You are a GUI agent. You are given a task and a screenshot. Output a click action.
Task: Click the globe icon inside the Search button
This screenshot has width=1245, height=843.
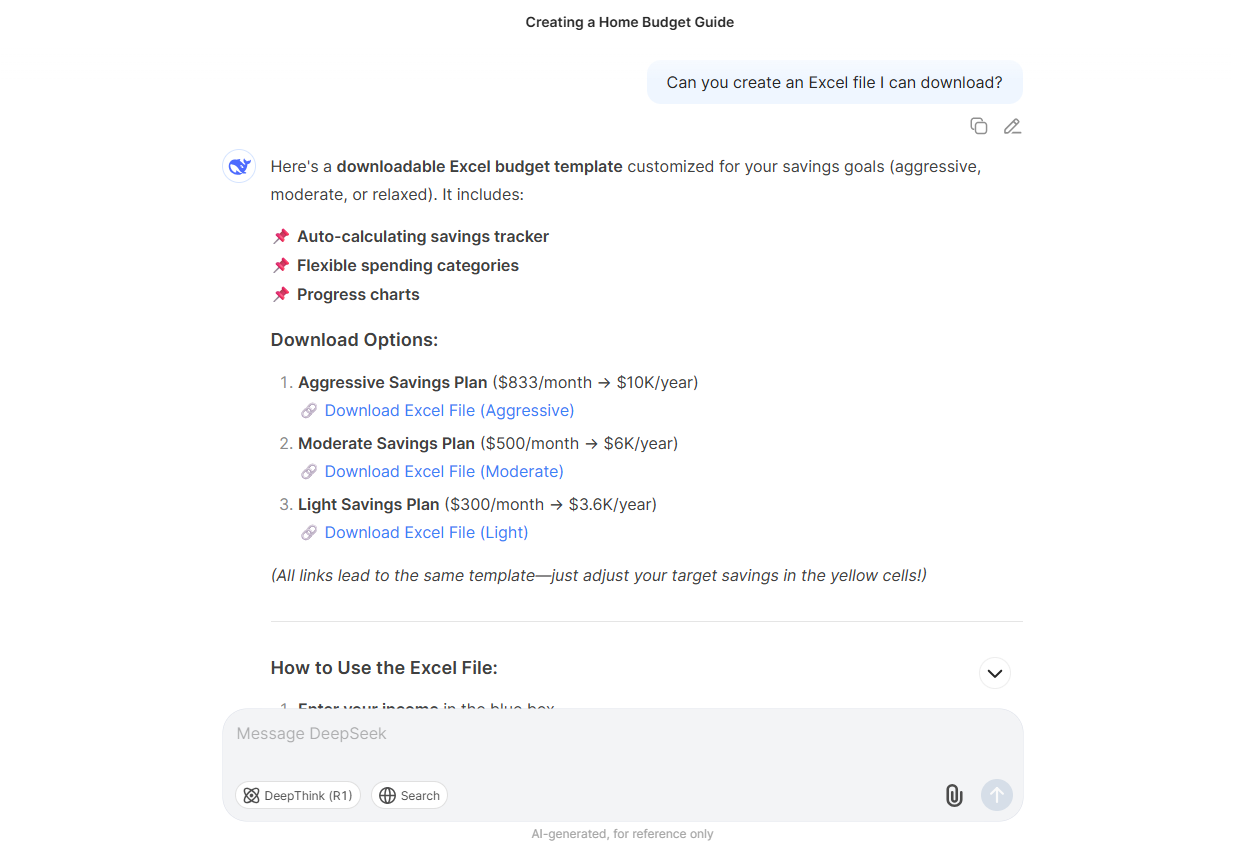[387, 795]
